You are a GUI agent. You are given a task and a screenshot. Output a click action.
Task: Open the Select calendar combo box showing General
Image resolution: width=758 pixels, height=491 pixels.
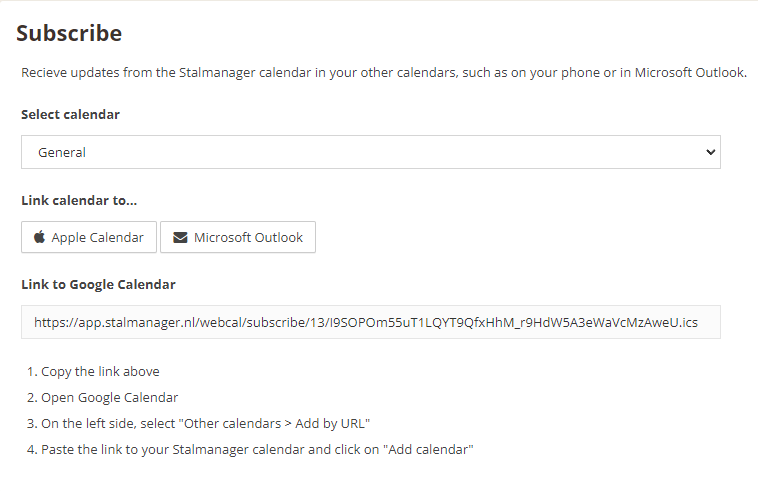pyautogui.click(x=371, y=152)
